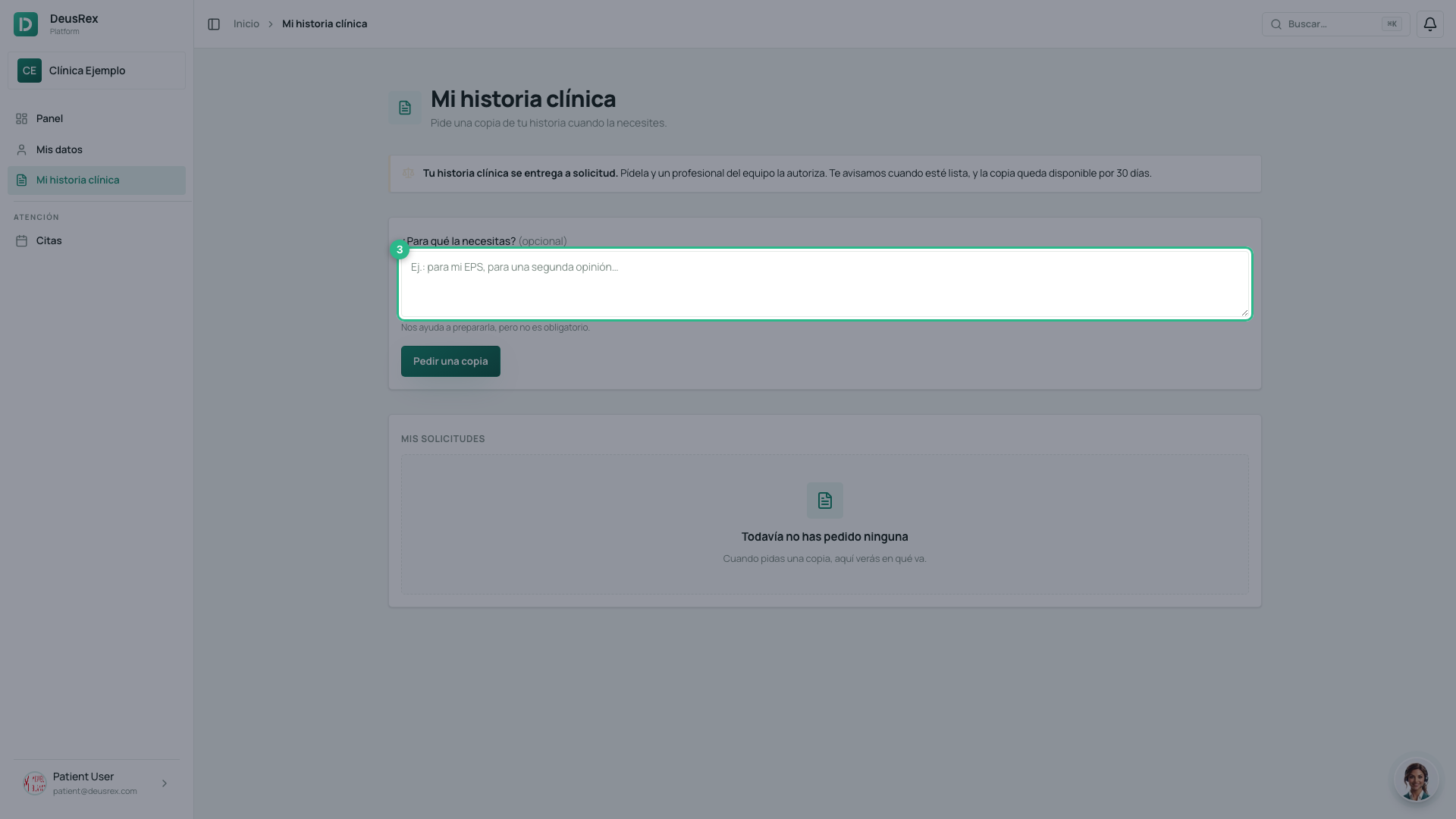The image size is (1456, 819).
Task: Click the DeusRex logo icon
Action: [x=26, y=24]
